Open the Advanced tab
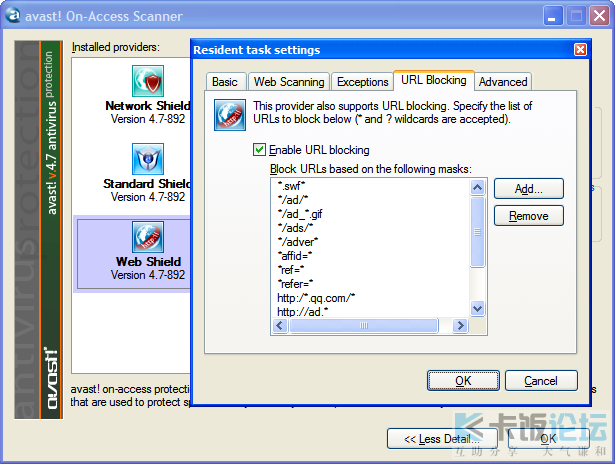This screenshot has width=615, height=464. (502, 82)
